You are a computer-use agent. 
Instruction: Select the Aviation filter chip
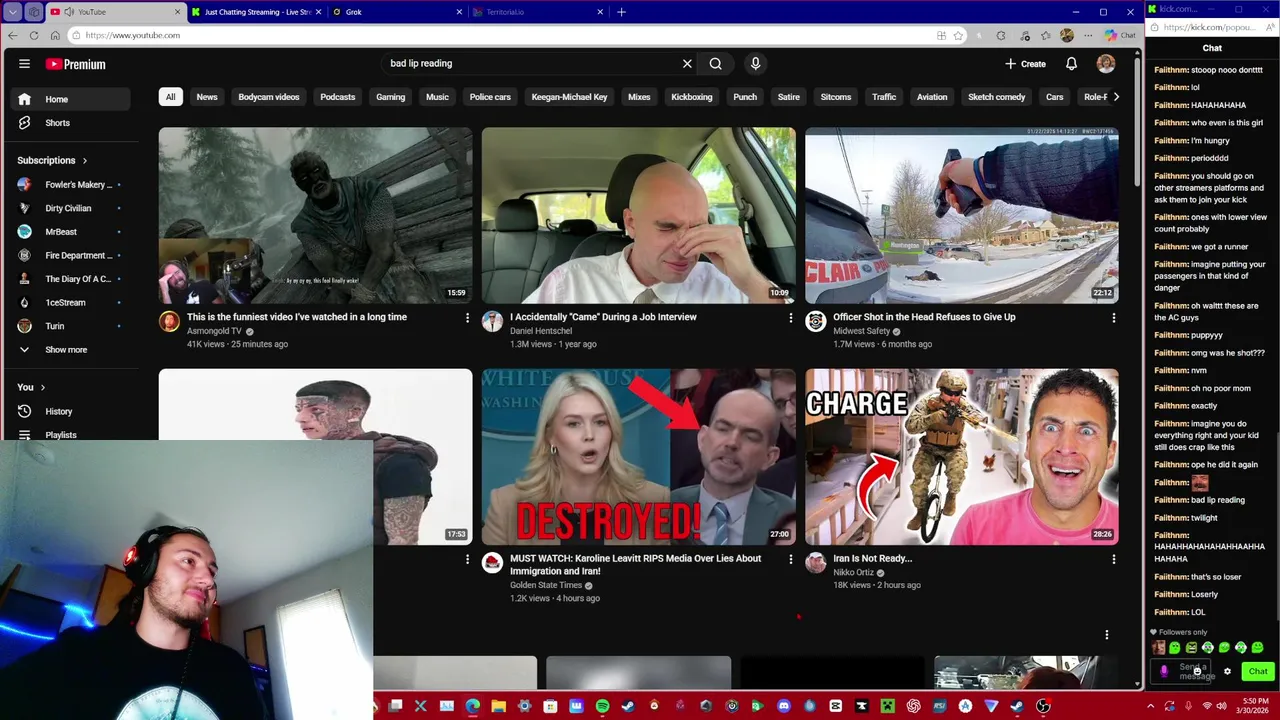pos(932,97)
